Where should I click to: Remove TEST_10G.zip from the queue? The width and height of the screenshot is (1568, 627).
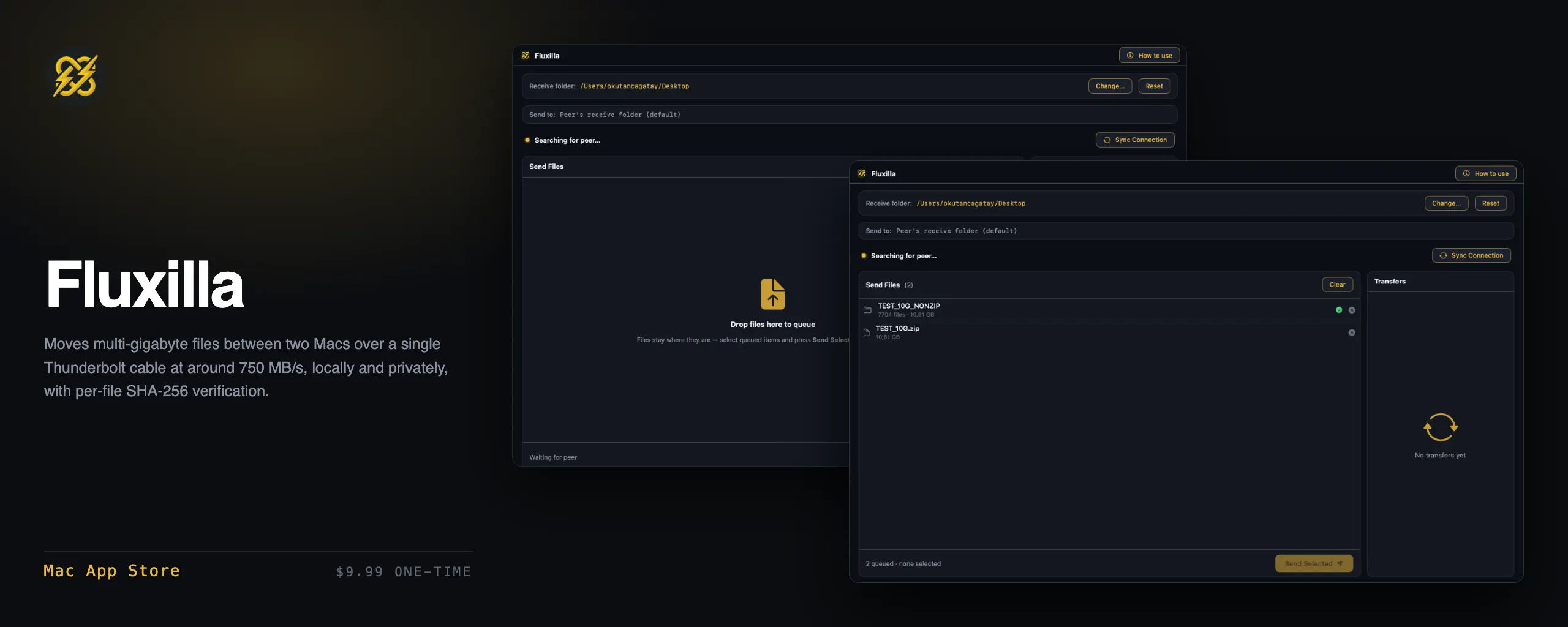coord(1352,332)
